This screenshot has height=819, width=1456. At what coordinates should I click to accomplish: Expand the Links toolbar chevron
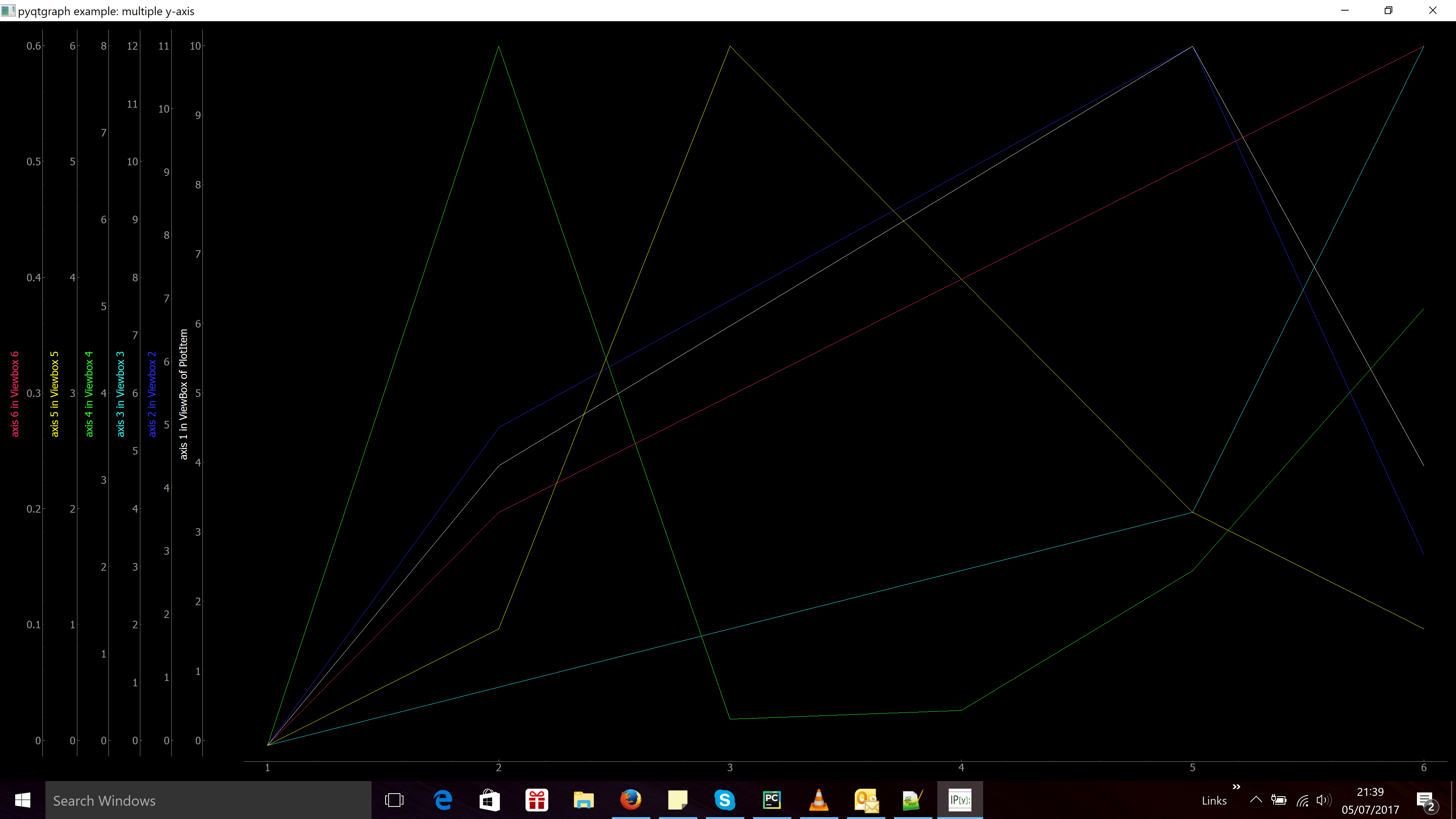pyautogui.click(x=1236, y=787)
